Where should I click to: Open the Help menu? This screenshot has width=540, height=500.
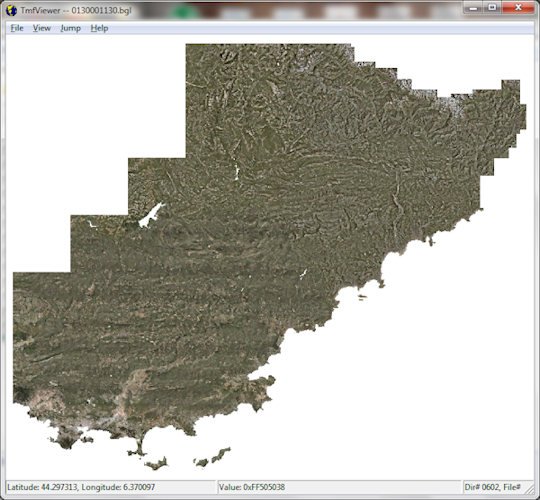pyautogui.click(x=99, y=28)
